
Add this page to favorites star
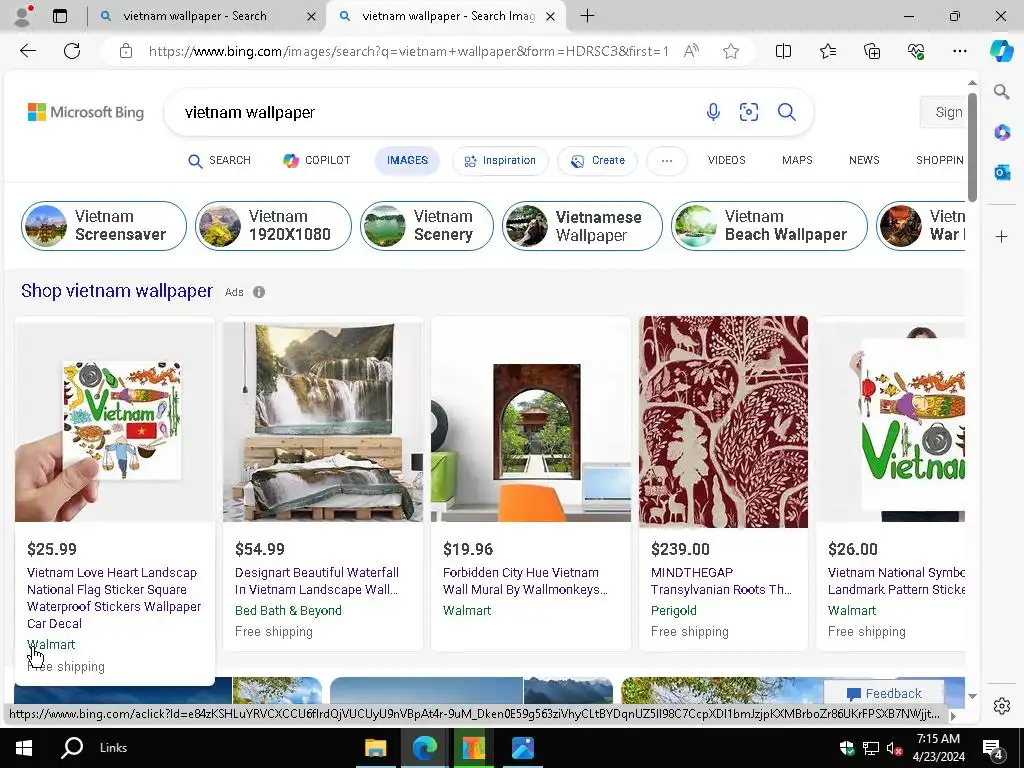click(731, 51)
